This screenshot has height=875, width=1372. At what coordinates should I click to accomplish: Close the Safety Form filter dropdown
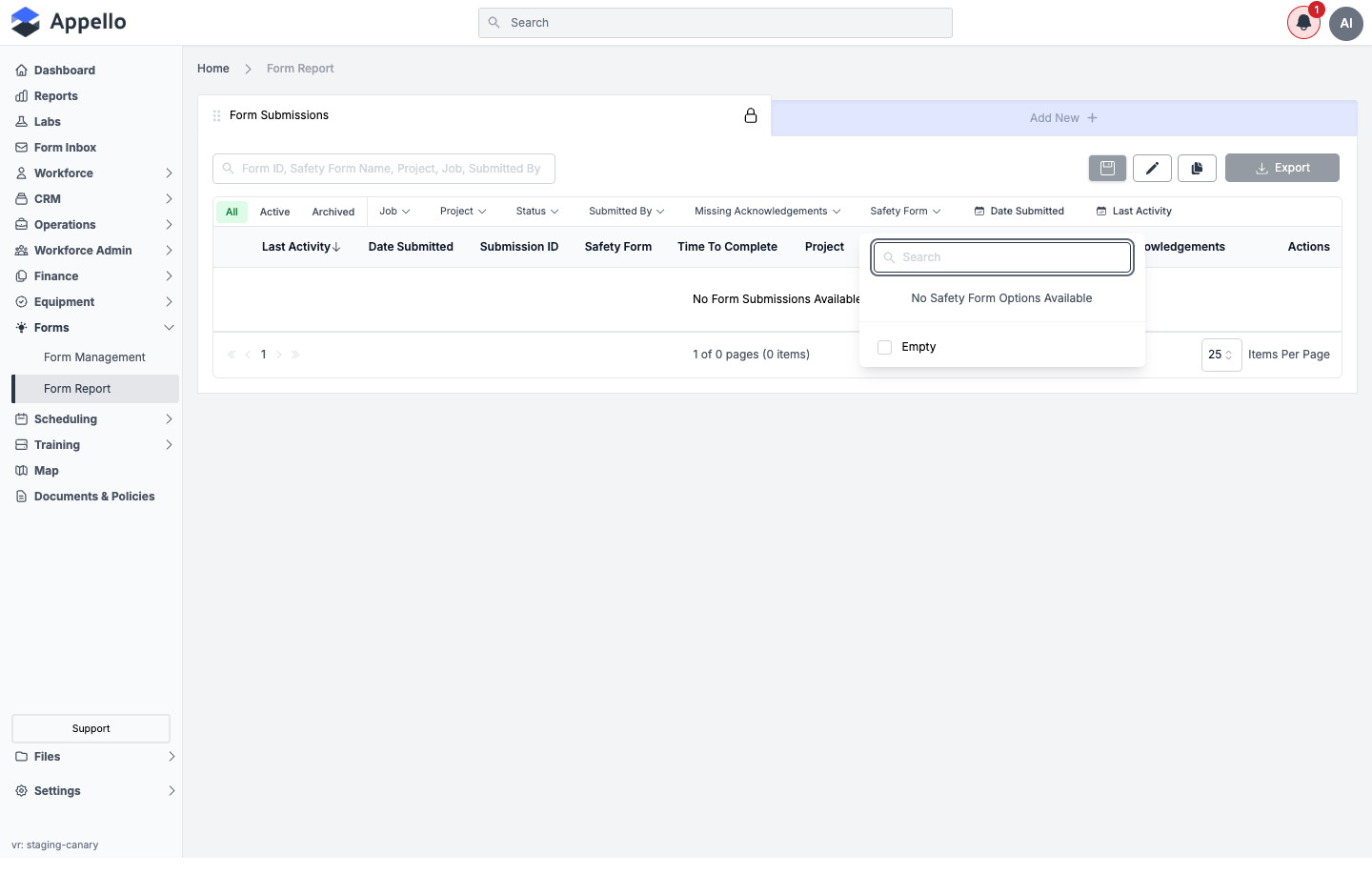[x=905, y=212]
